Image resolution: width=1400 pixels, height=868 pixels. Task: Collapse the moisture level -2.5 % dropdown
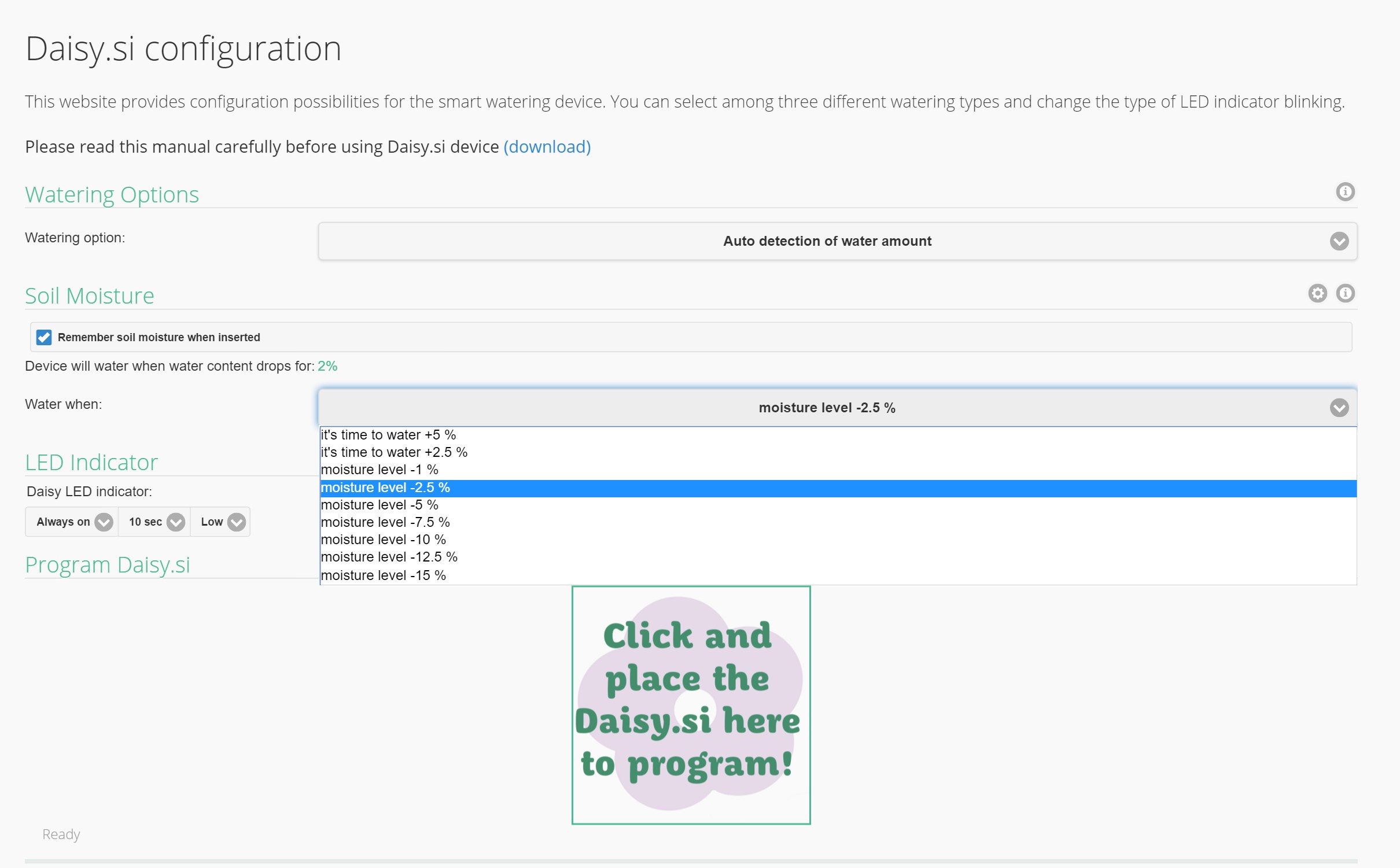coord(837,408)
